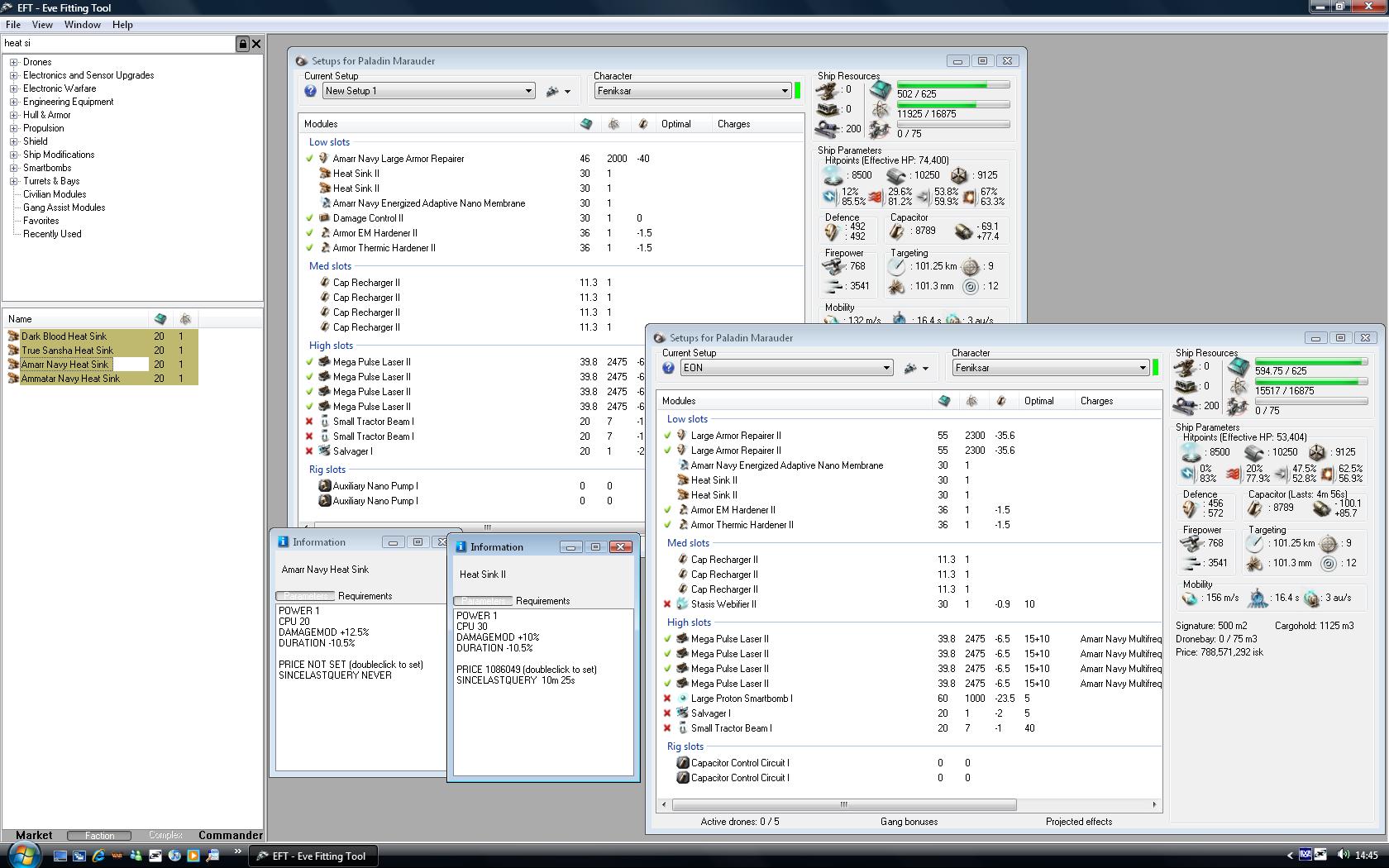Toggle Damage Control II active checkmark
1389x868 pixels.
310,218
